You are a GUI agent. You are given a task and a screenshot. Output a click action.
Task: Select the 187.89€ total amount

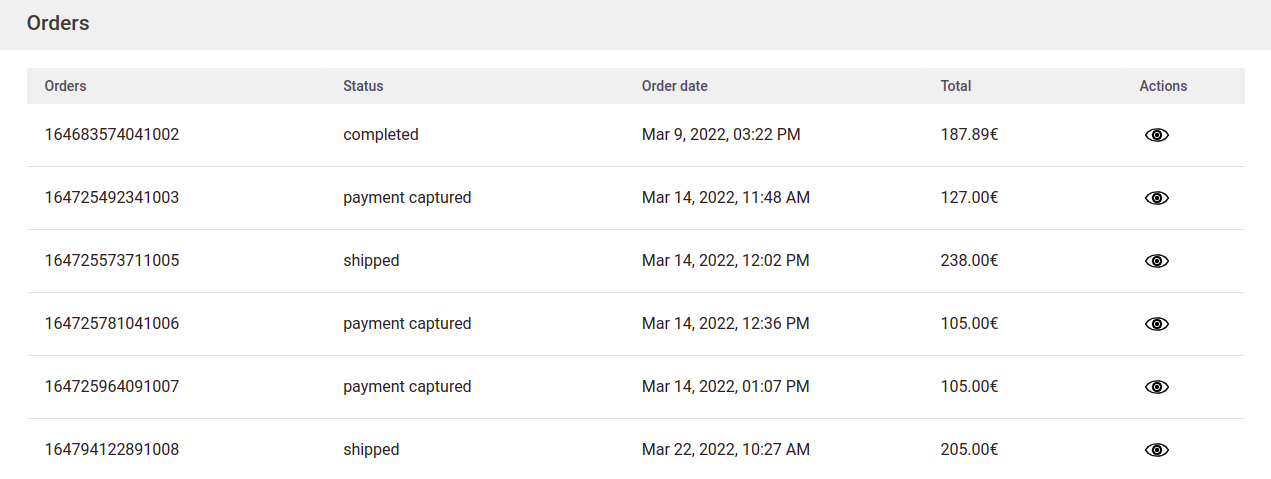969,134
